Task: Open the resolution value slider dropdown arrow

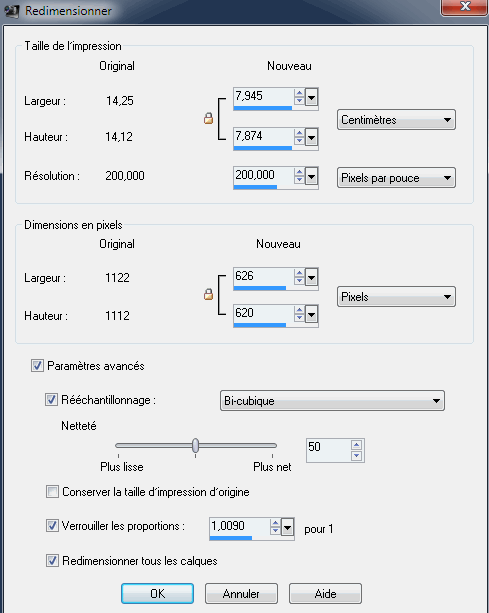Action: click(x=312, y=177)
